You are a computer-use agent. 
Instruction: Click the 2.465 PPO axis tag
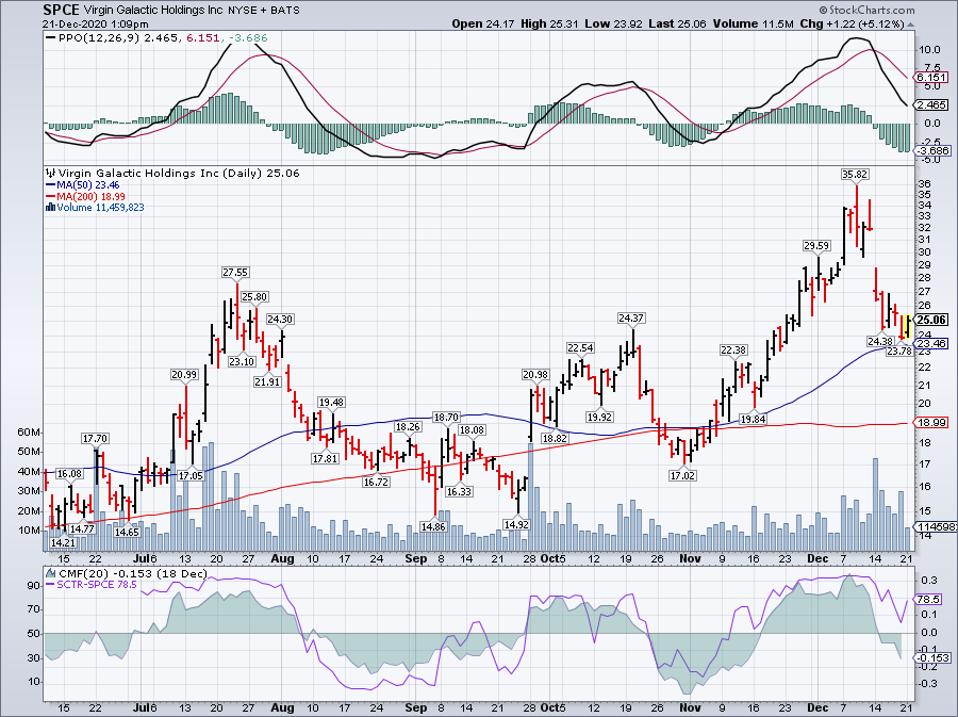tap(932, 105)
